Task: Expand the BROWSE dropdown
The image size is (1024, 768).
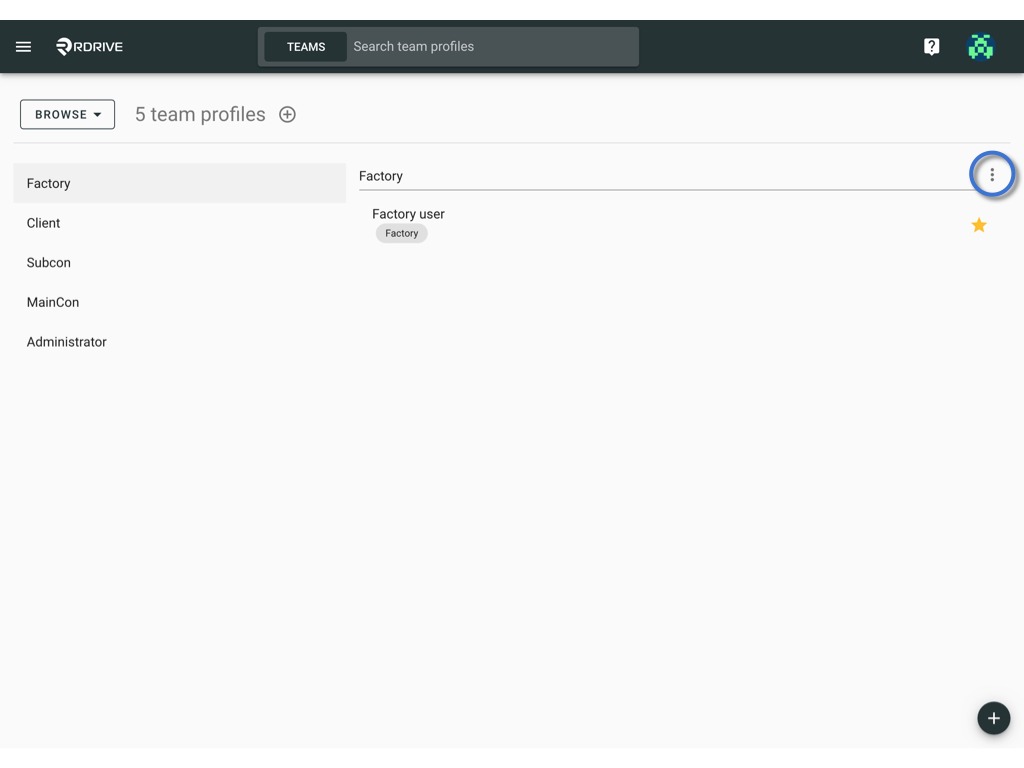Action: pyautogui.click(x=67, y=114)
